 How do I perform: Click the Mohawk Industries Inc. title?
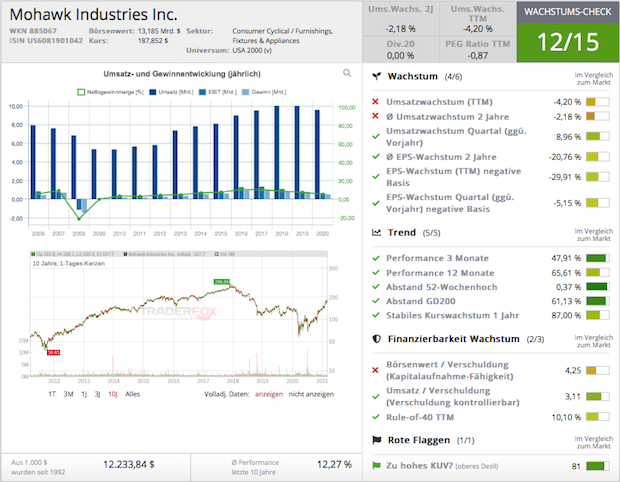pos(93,15)
